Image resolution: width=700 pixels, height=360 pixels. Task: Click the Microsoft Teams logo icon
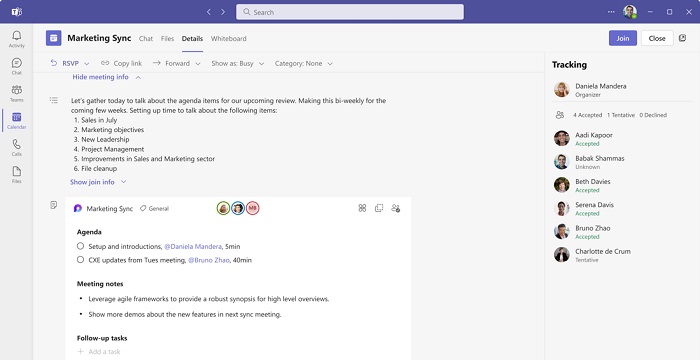[17, 12]
